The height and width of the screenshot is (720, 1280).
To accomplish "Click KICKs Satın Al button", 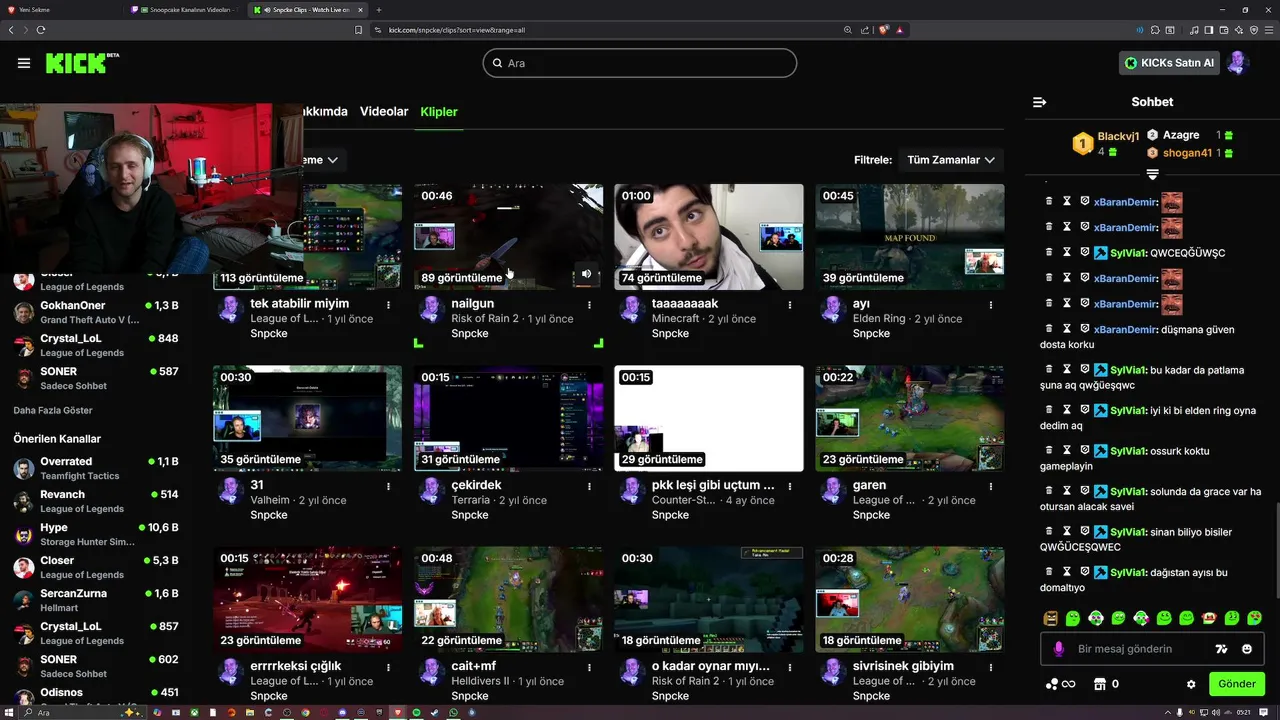I will point(1169,63).
